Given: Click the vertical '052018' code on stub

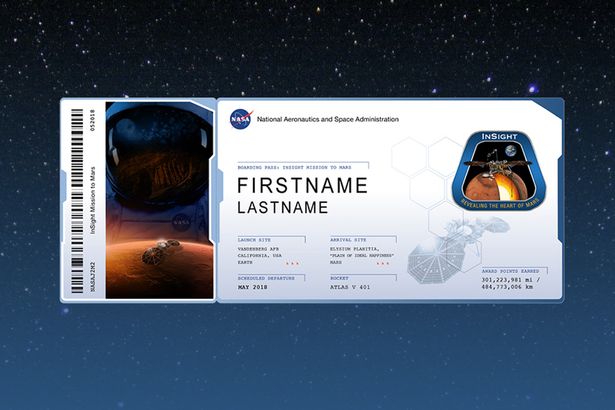Looking at the screenshot, I should [93, 120].
